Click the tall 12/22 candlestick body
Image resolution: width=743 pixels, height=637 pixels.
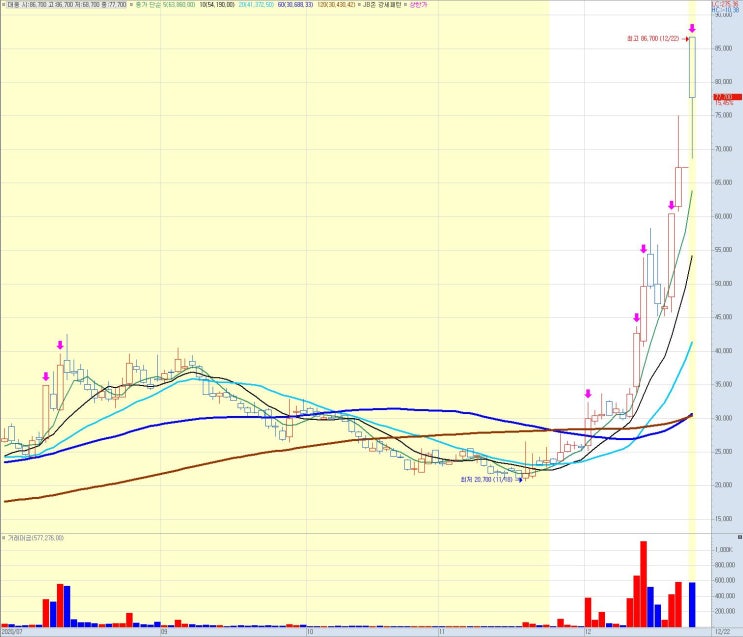coord(692,67)
